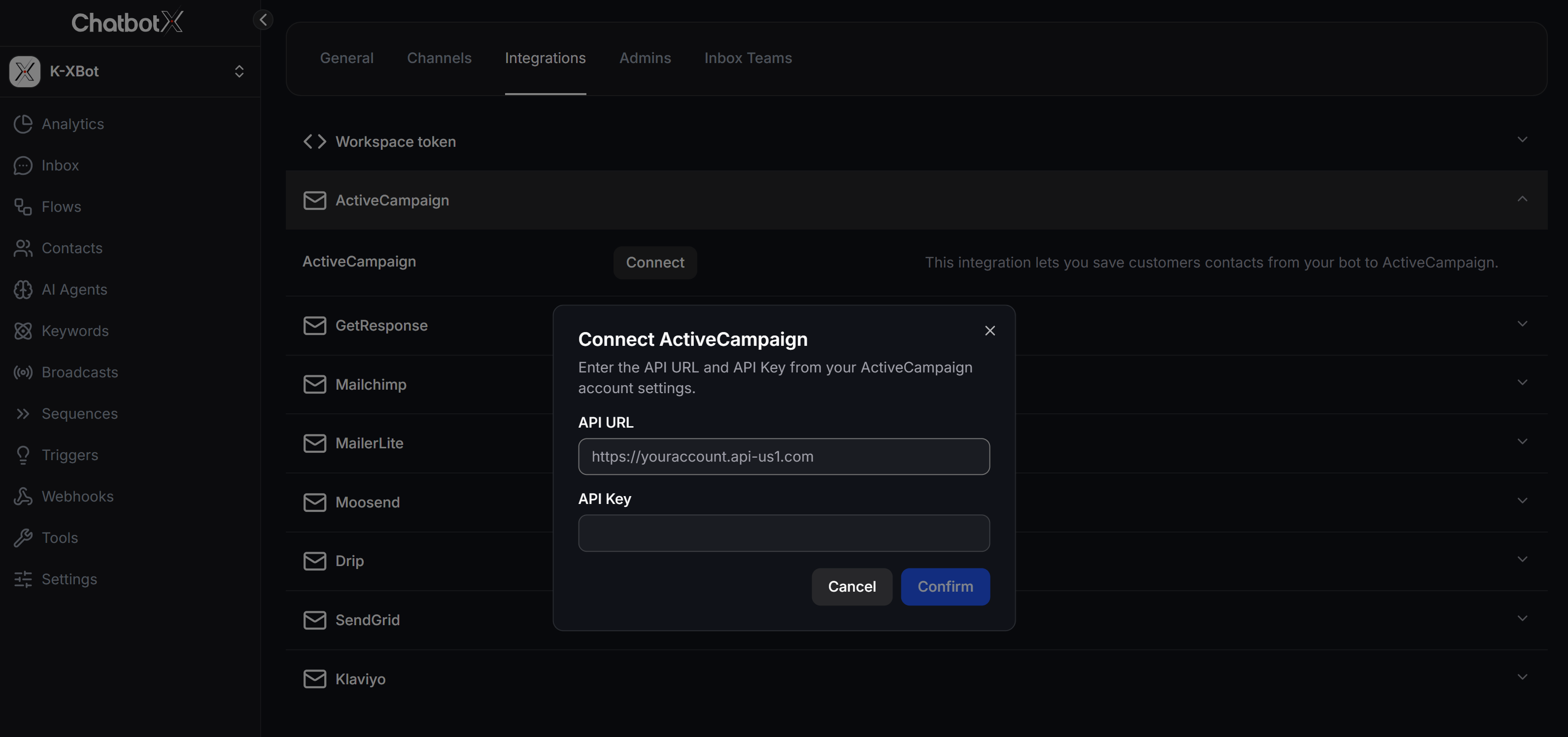Open the K-XBot workspace switcher arrows
Image resolution: width=1568 pixels, height=737 pixels.
tap(239, 71)
